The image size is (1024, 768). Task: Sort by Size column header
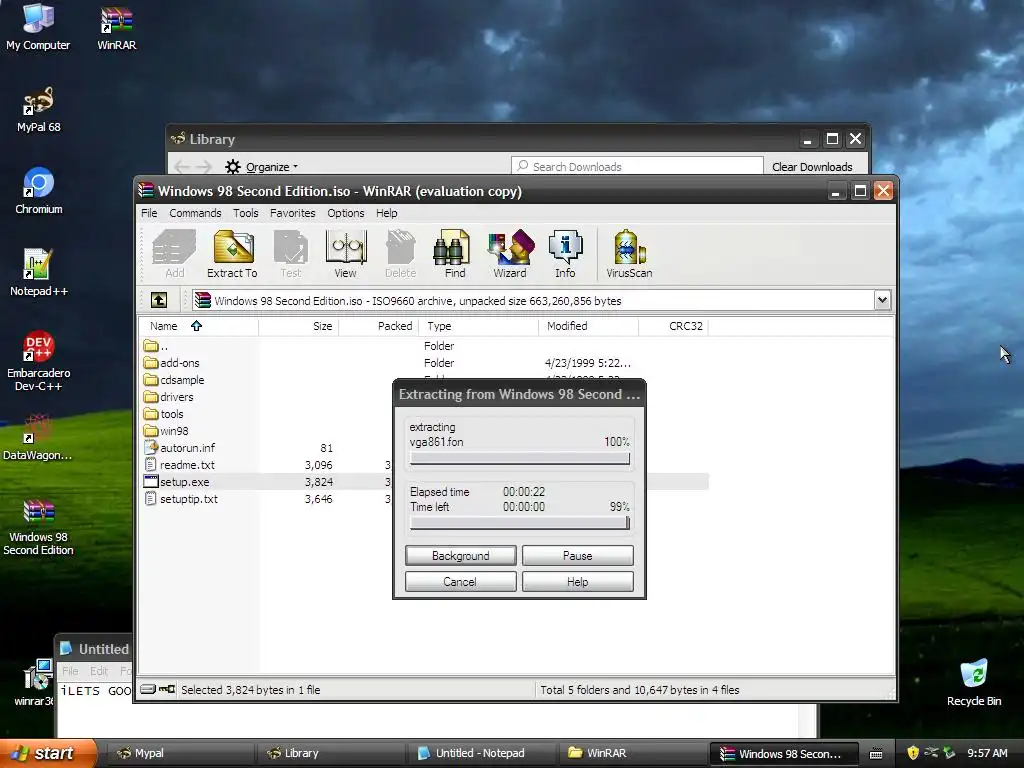pyautogui.click(x=298, y=326)
